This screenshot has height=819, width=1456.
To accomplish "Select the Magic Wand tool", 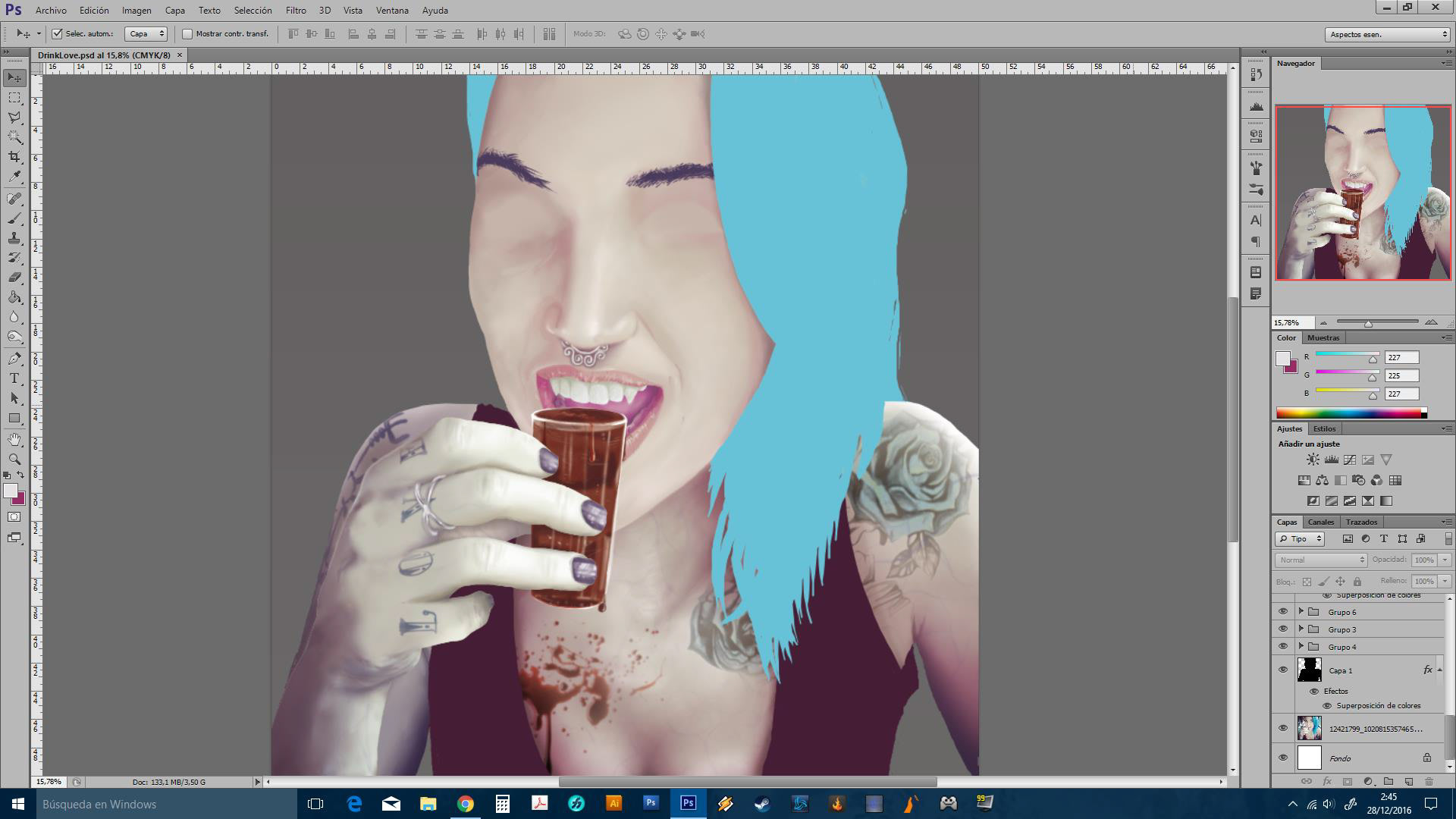I will 14,137.
